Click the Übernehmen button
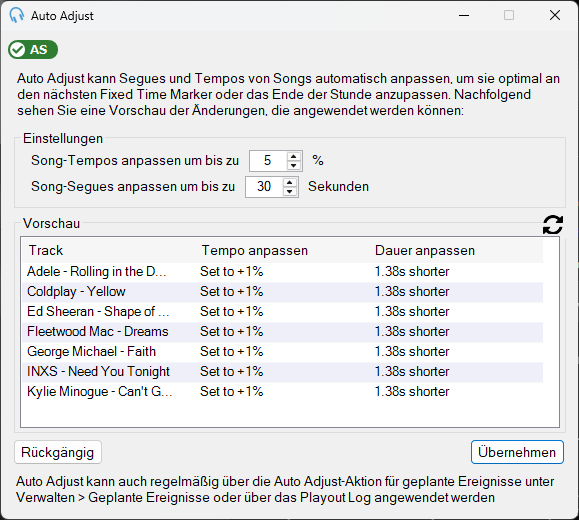The image size is (579, 520). [517, 452]
